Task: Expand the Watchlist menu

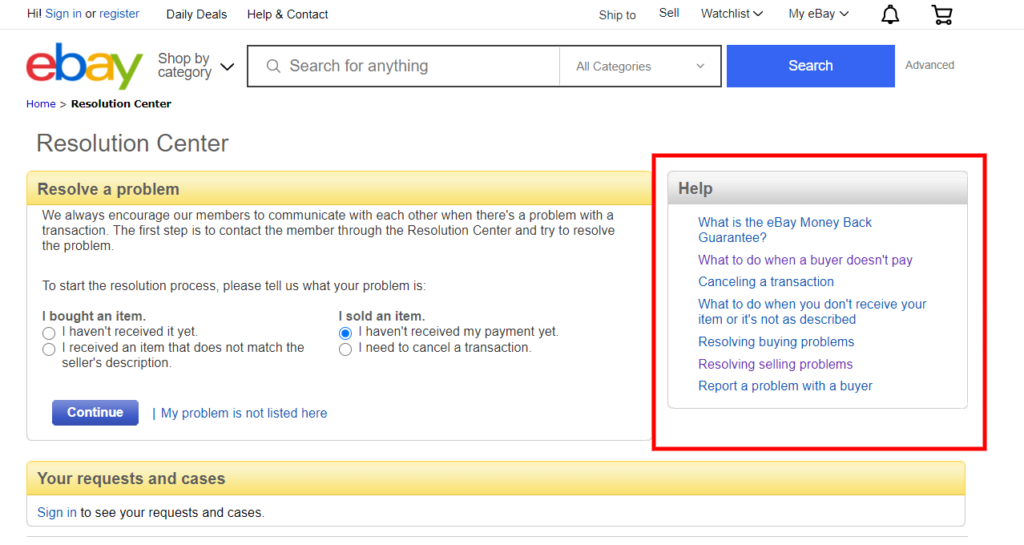Action: click(x=731, y=14)
